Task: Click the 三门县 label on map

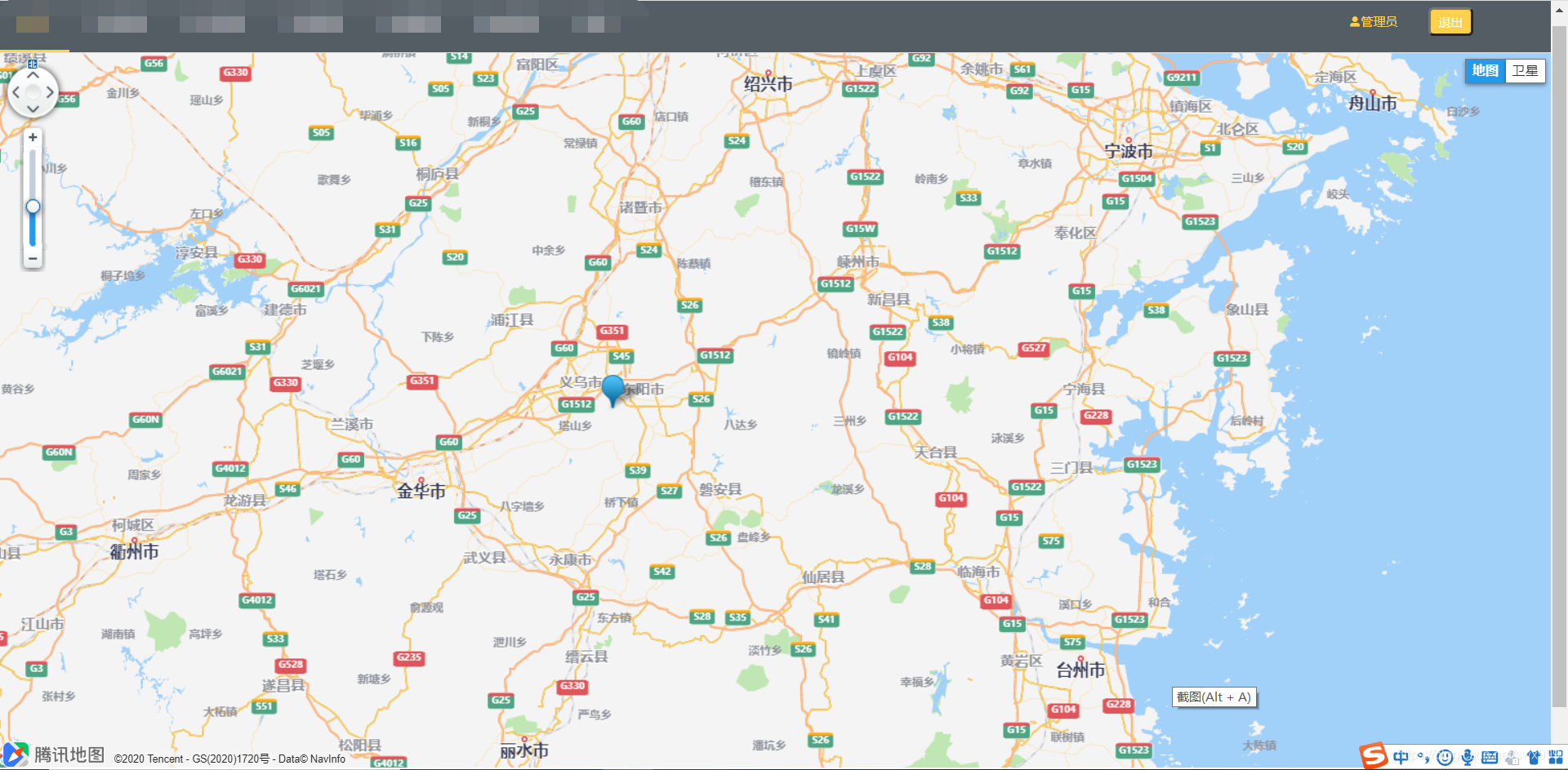Action: point(1071,468)
